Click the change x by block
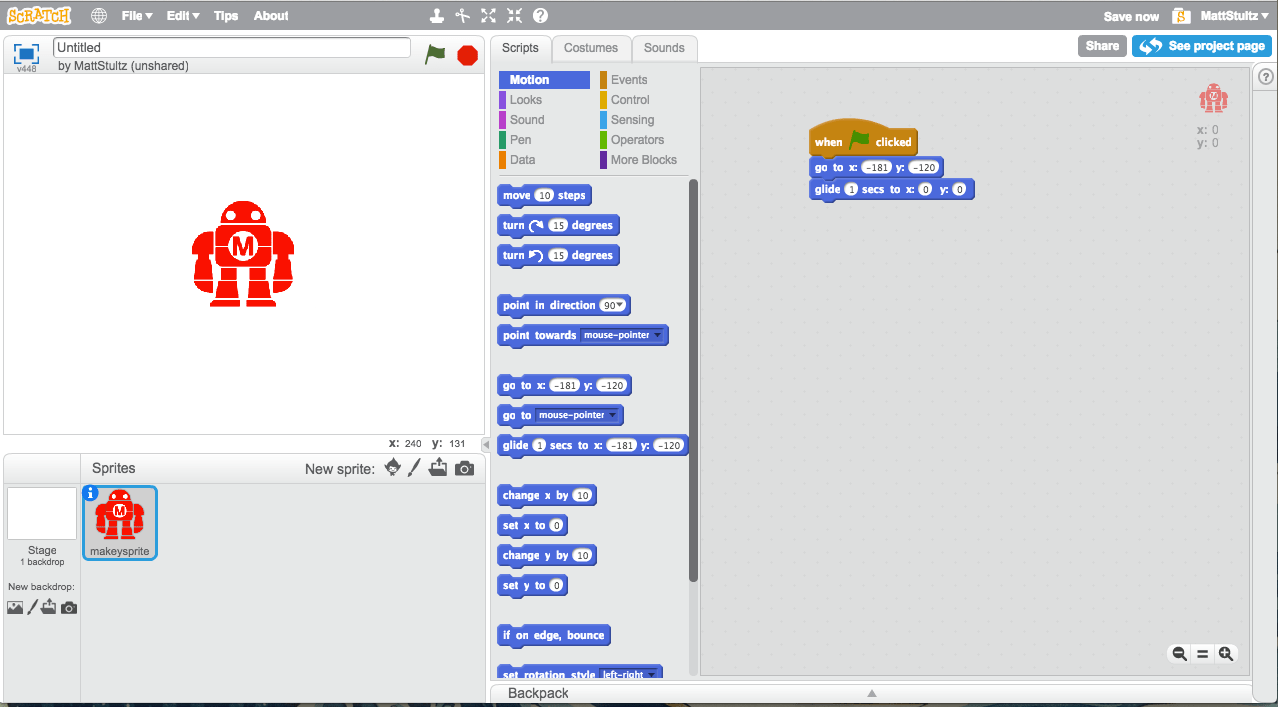The height and width of the screenshot is (707, 1278). (547, 495)
